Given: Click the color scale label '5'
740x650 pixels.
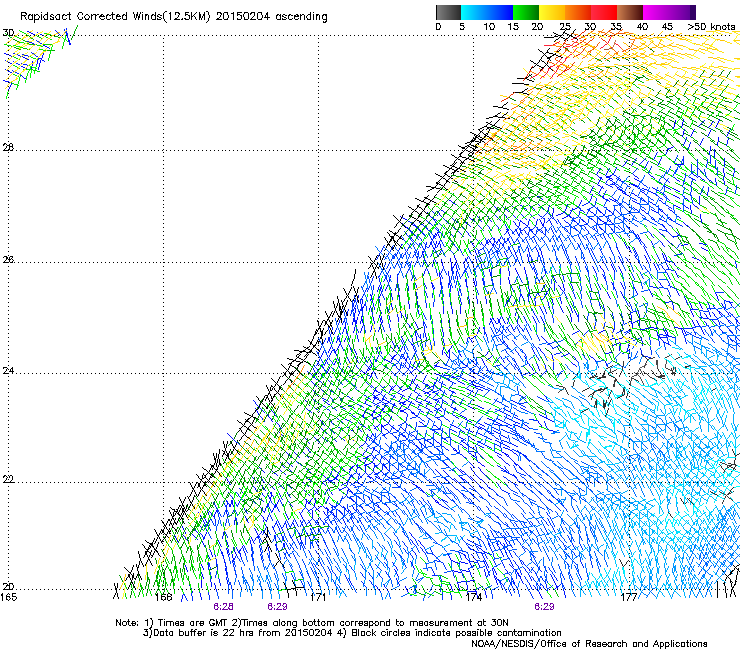Looking at the screenshot, I should click(462, 27).
